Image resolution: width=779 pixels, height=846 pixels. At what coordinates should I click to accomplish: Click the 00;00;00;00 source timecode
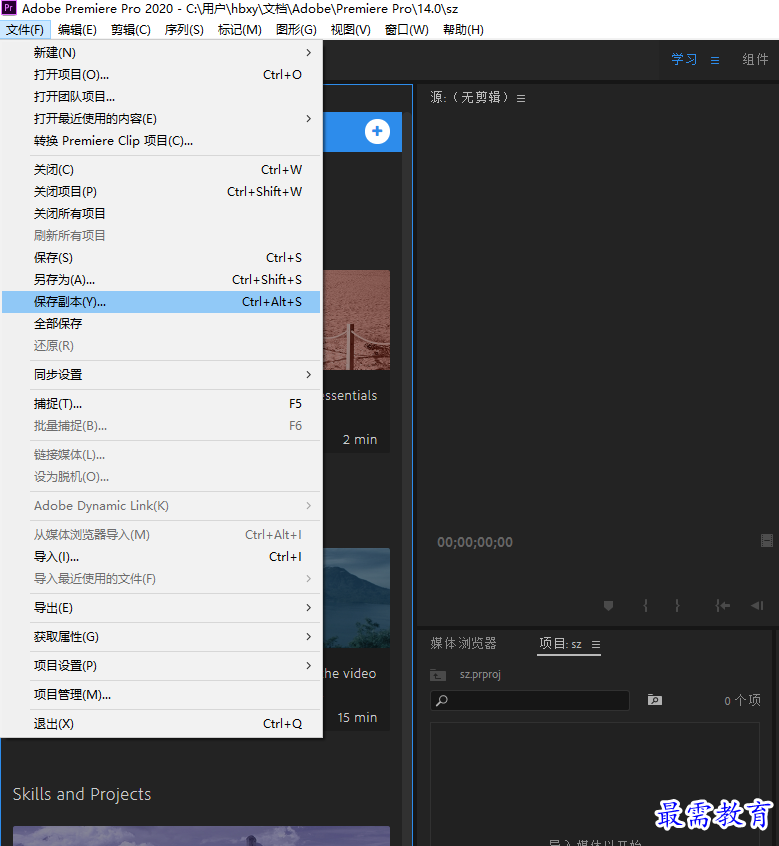475,542
